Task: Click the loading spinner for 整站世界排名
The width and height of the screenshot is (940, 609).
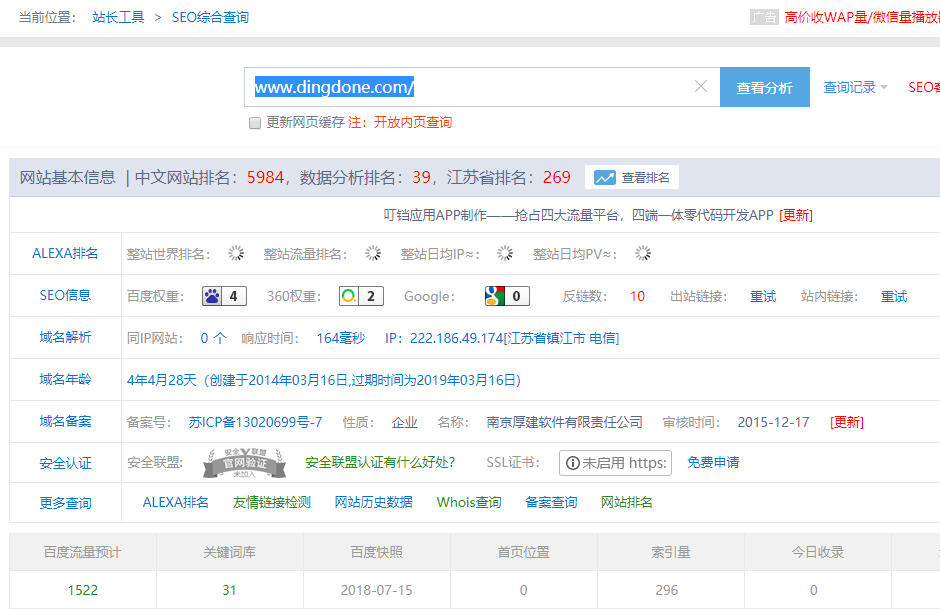Action: click(x=236, y=254)
